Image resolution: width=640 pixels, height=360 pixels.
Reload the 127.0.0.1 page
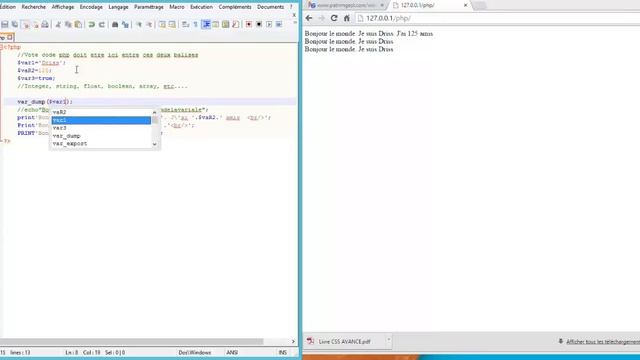pos(334,18)
